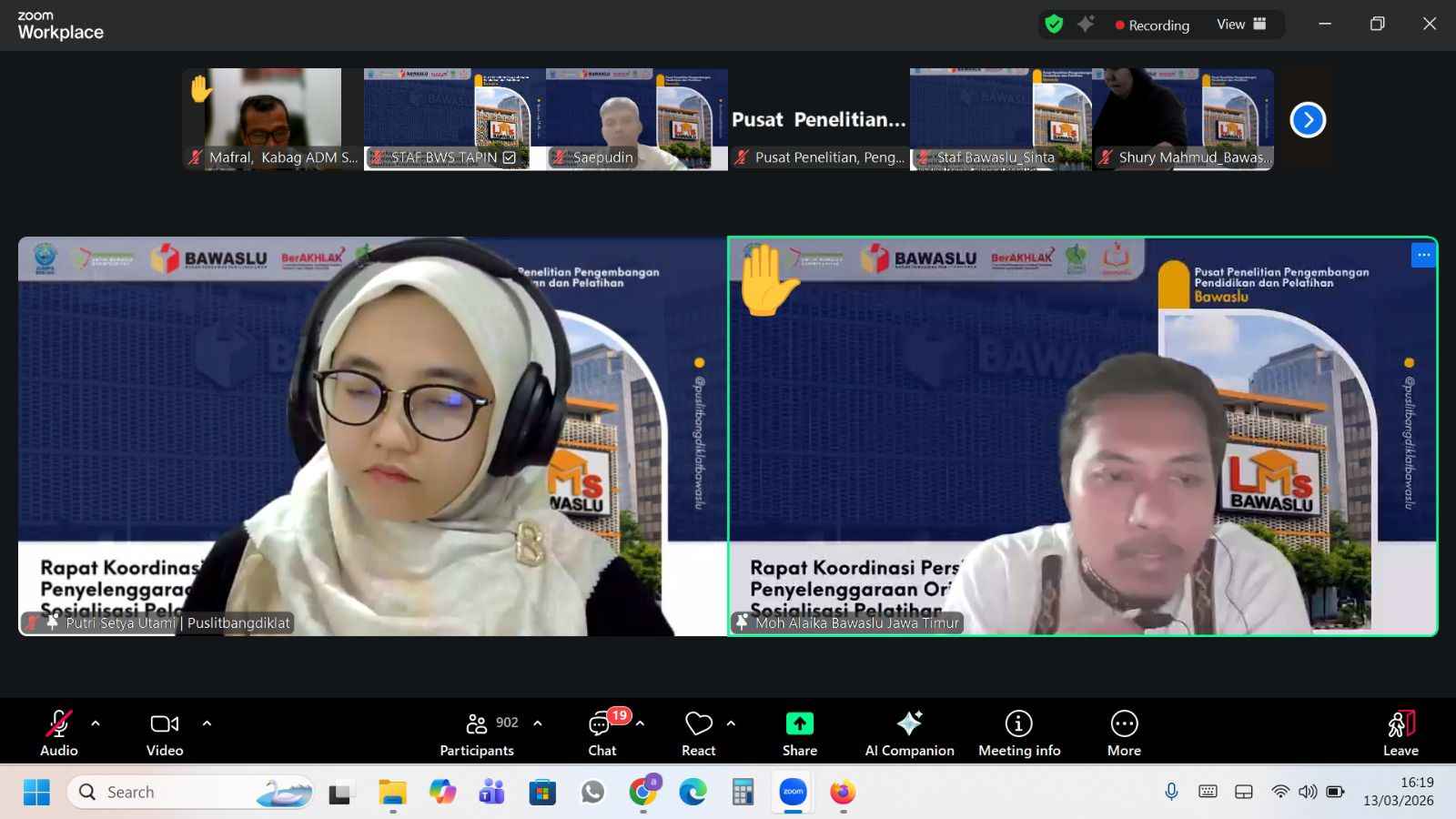Click the Zoom Workplace logo
This screenshot has width=1456, height=819.
[x=60, y=25]
